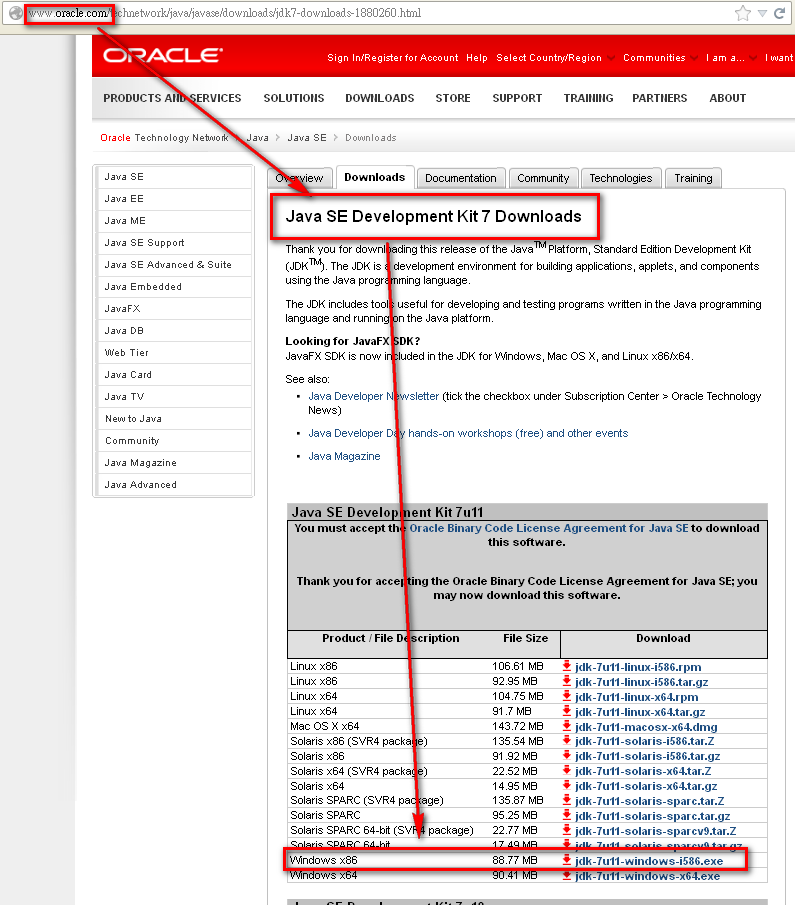This screenshot has width=795, height=905.
Task: Click the download arrow icon beside jdk-7u11-solaris-x64.tar.Z
Action: tap(567, 771)
